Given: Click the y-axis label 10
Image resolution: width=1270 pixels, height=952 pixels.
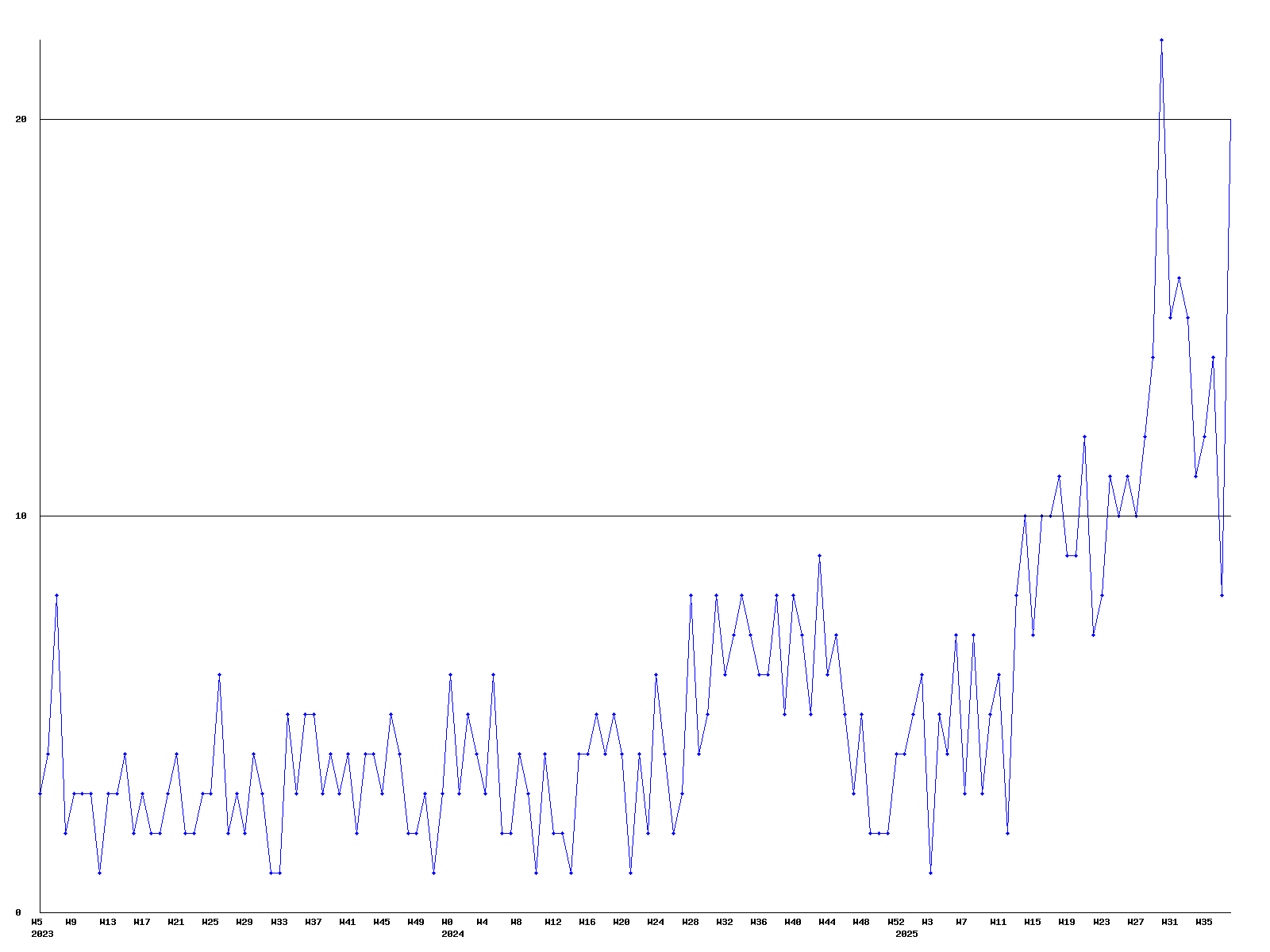Looking at the screenshot, I should coord(21,516).
